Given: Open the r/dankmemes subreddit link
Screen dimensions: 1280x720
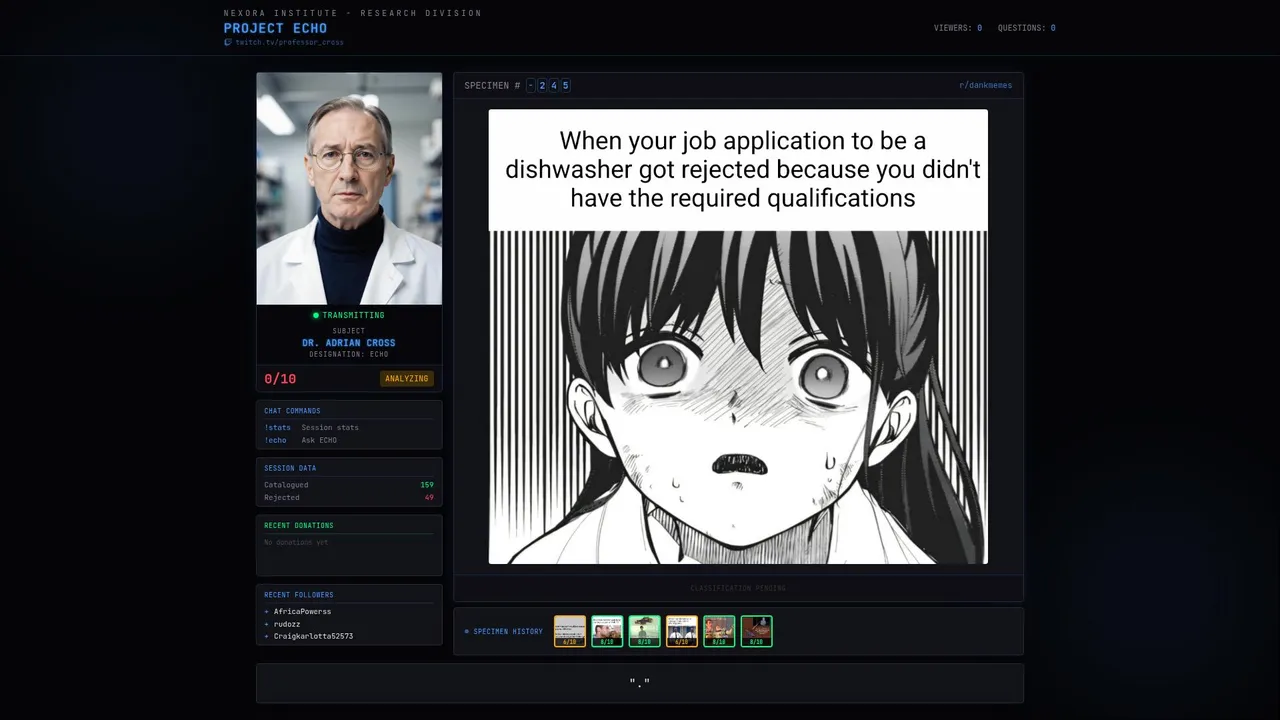Looking at the screenshot, I should (985, 85).
